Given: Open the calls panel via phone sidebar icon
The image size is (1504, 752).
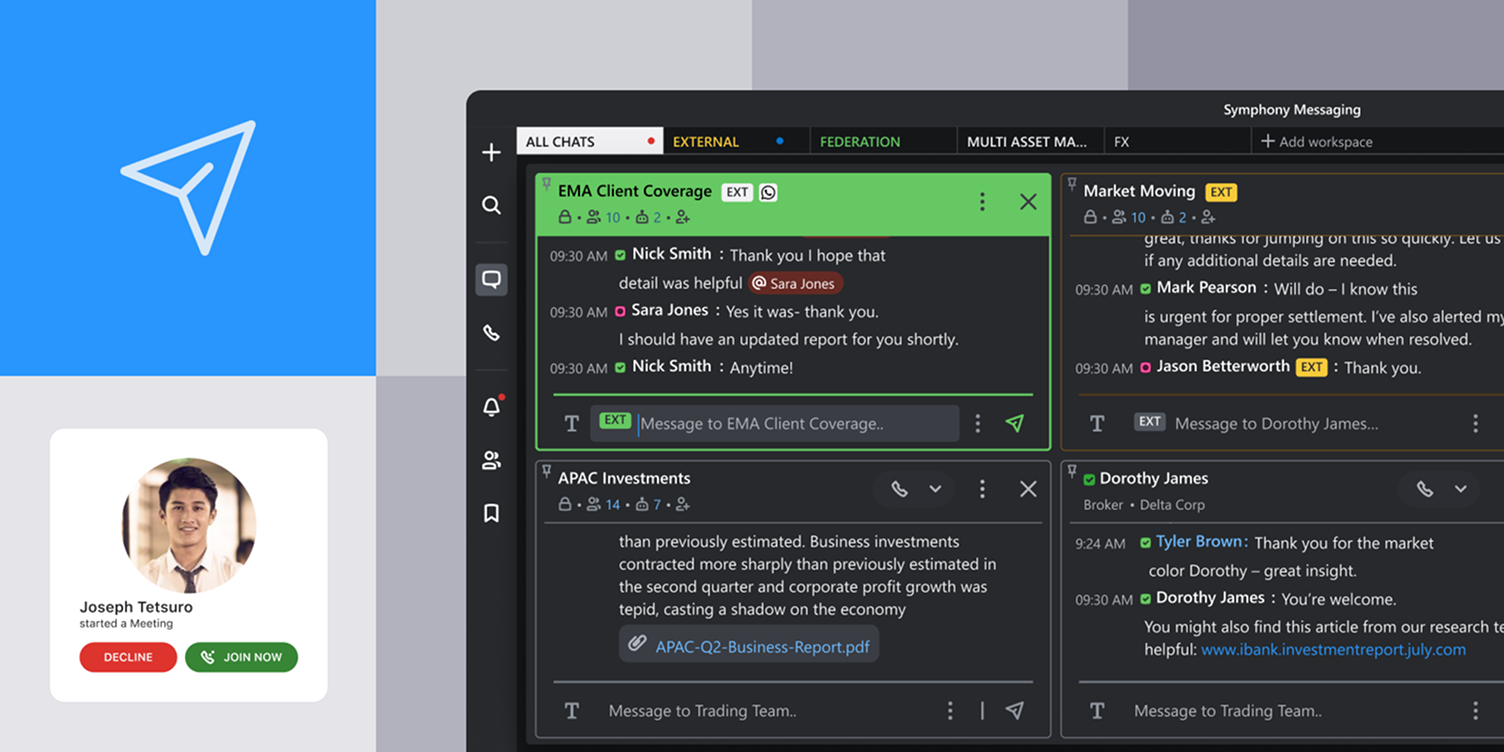Looking at the screenshot, I should click(x=491, y=332).
